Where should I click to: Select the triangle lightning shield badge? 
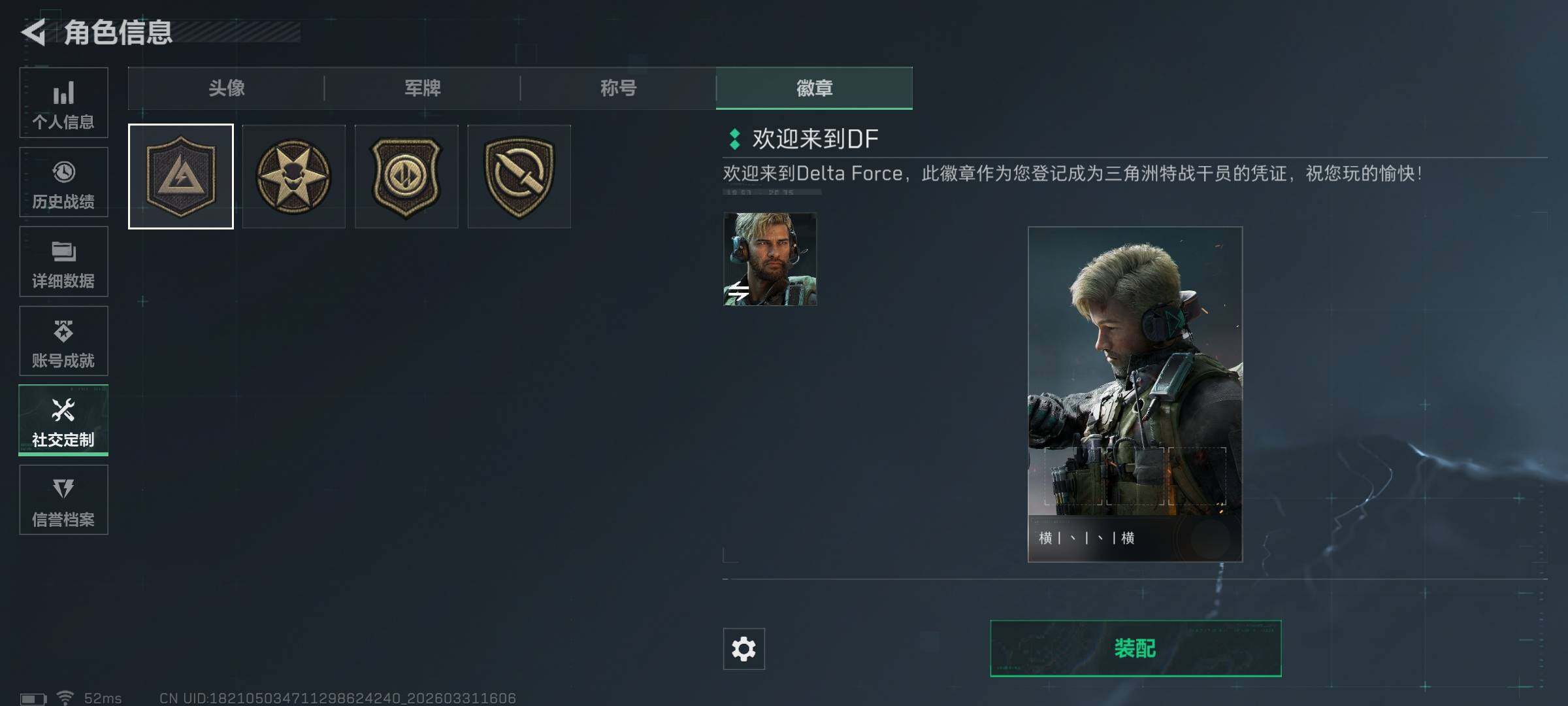(x=181, y=176)
